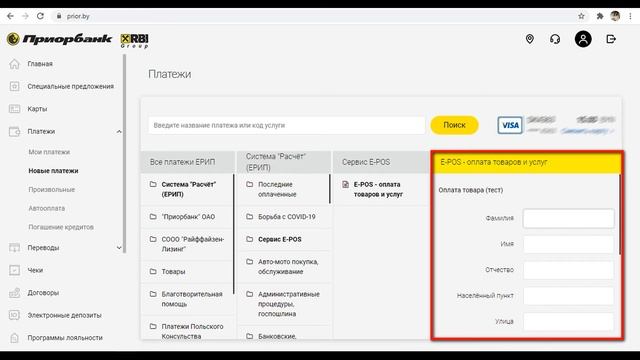Select Мои платежи submenu item

49,152
